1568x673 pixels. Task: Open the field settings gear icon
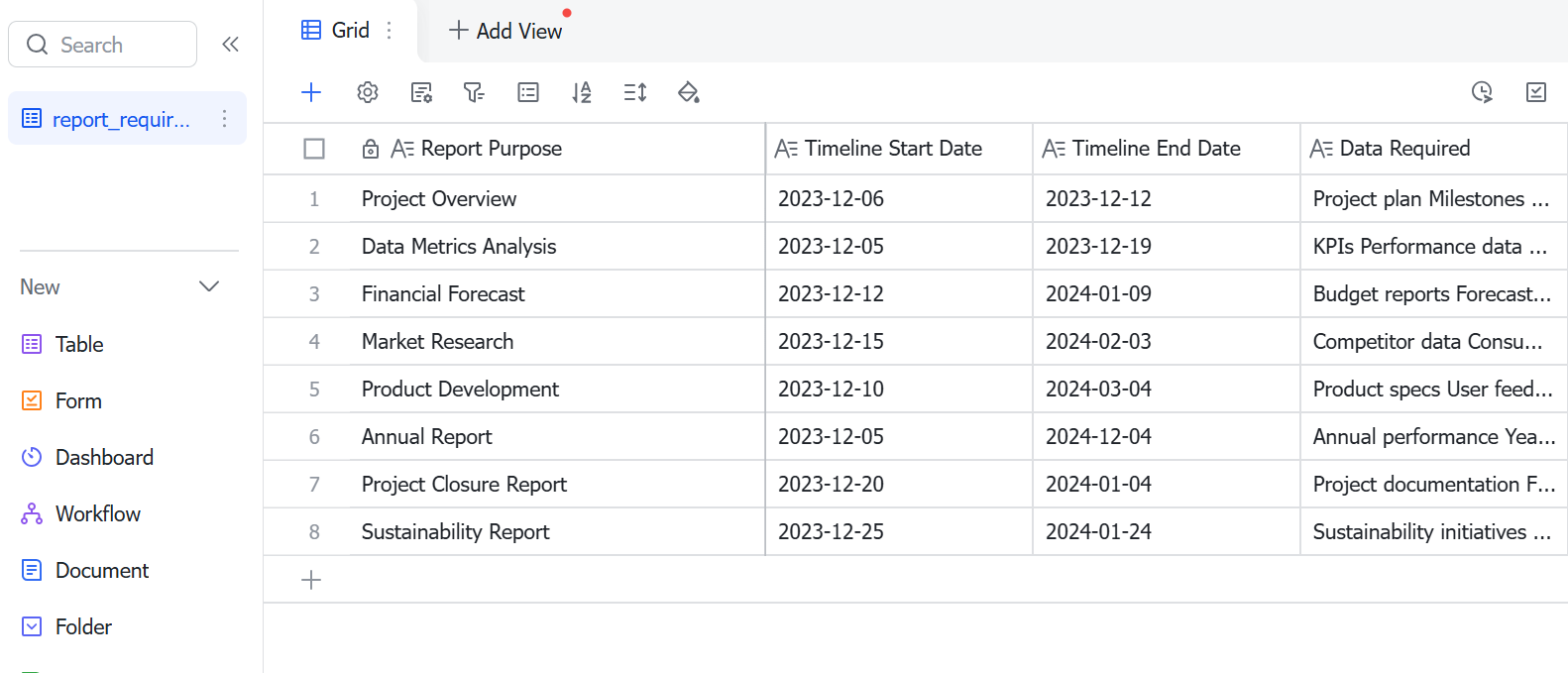pyautogui.click(x=368, y=92)
